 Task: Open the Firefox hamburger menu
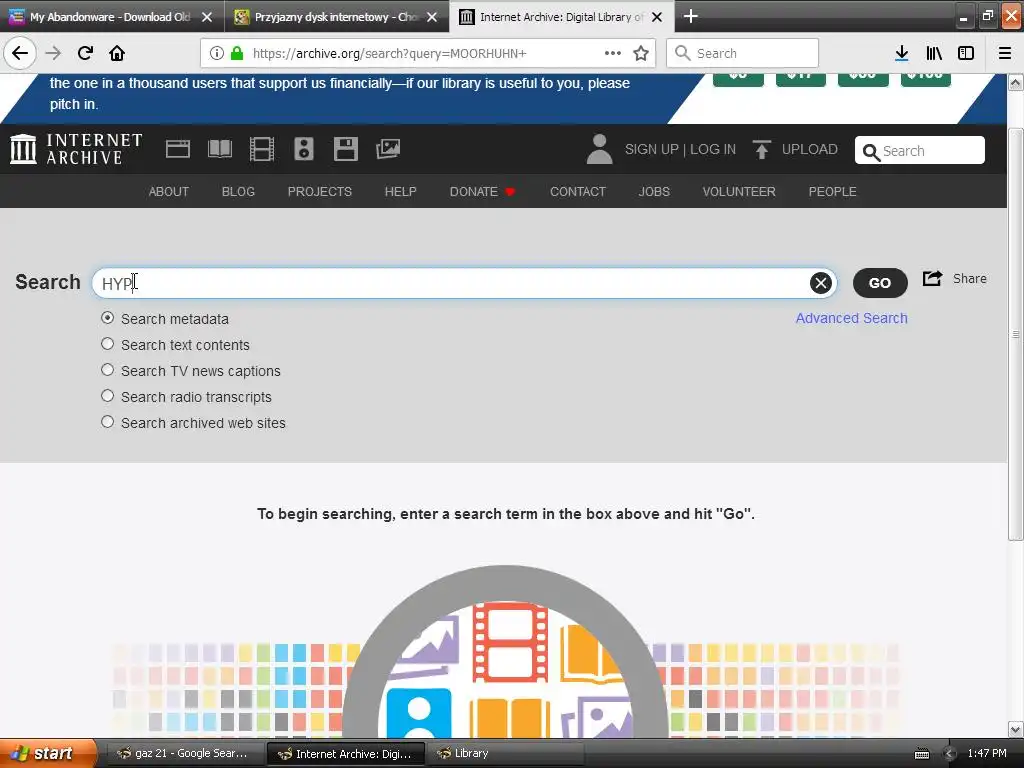(1004, 53)
